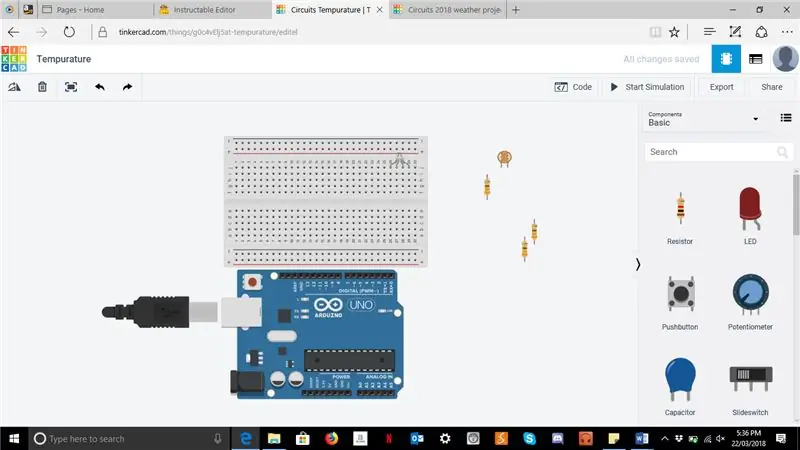The height and width of the screenshot is (450, 800).
Task: Open reading view icon
Action: coord(655,32)
